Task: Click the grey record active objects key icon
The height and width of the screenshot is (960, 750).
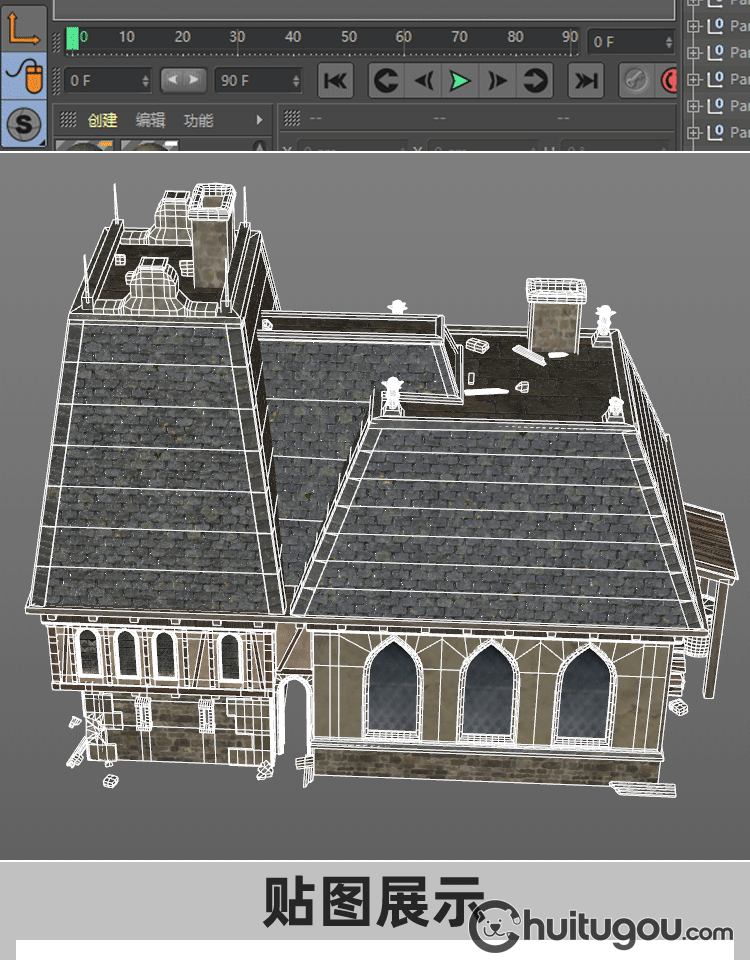Action: pyautogui.click(x=636, y=80)
